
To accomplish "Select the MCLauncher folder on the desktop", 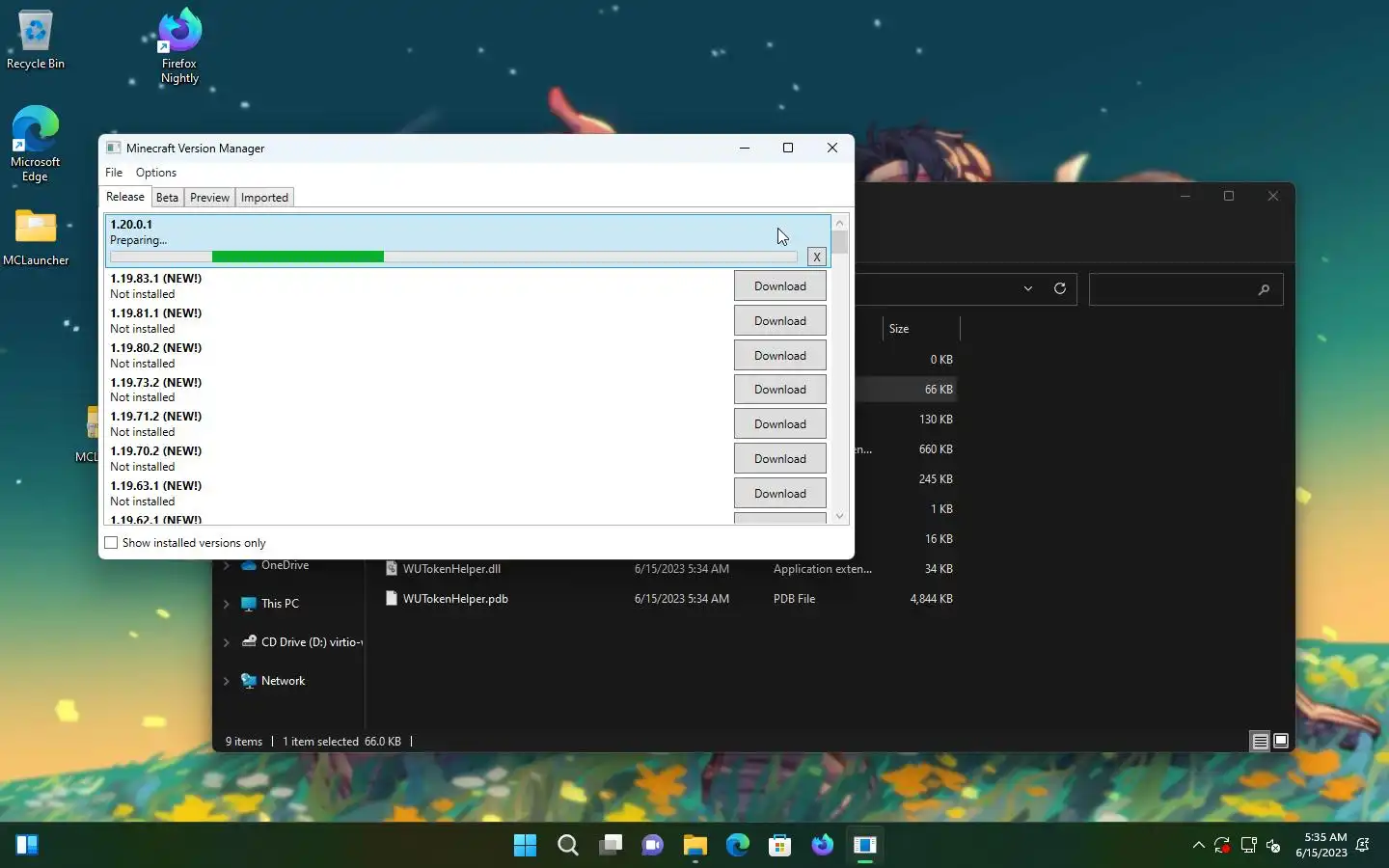I will point(36,237).
